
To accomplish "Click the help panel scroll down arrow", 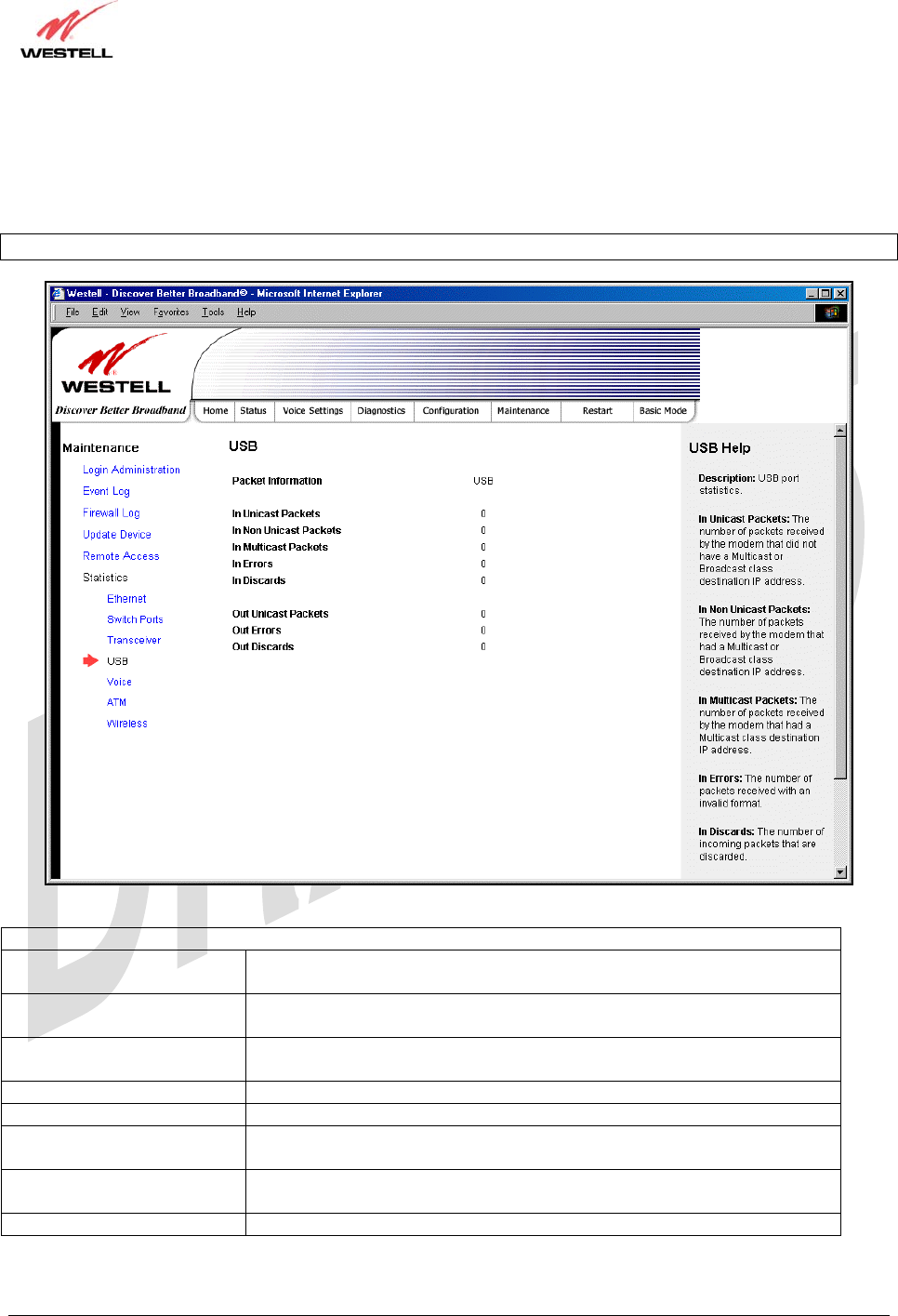I will [840, 872].
